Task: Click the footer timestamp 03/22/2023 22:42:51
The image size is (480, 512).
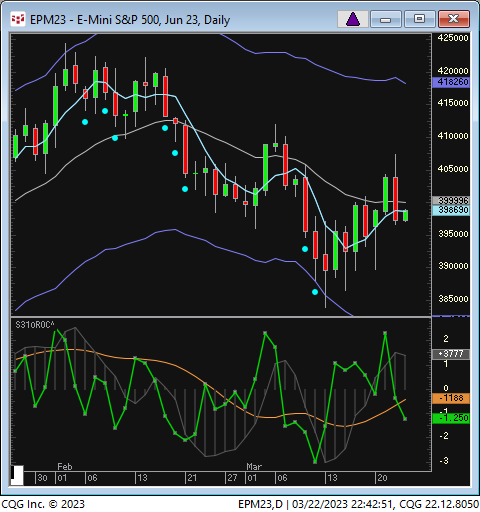Action: 343,504
